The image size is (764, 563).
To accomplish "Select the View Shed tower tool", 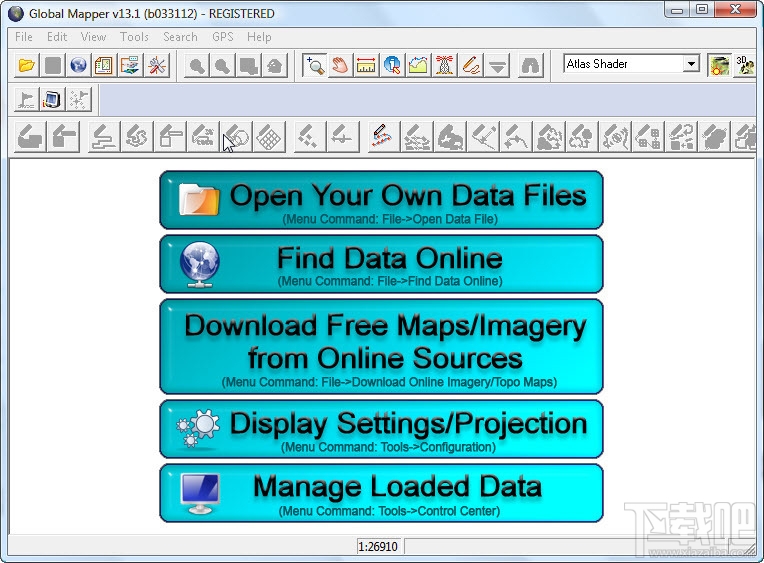I will point(444,65).
